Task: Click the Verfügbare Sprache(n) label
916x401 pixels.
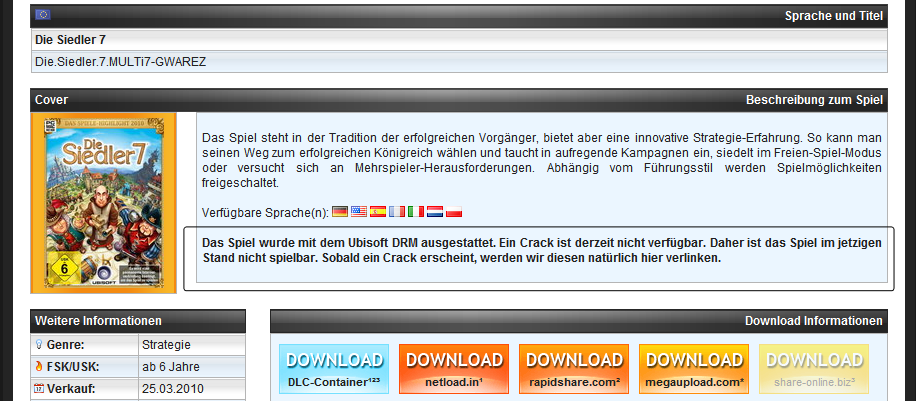Action: coord(265,212)
